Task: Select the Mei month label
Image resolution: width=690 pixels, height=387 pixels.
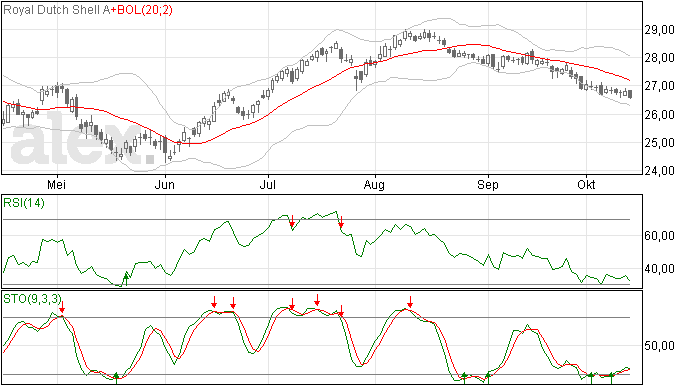Action: (56, 184)
